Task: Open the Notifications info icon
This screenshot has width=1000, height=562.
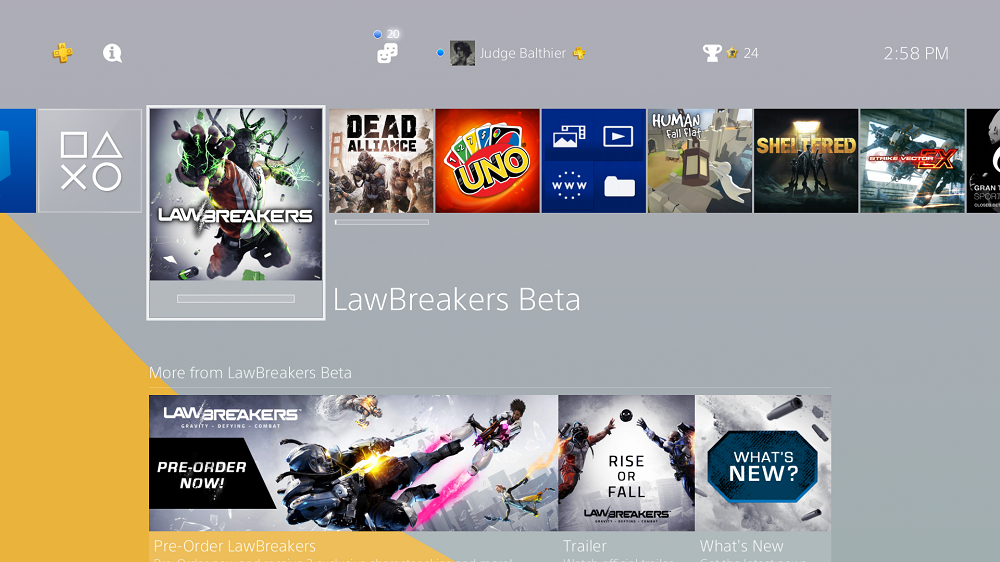Action: [112, 53]
